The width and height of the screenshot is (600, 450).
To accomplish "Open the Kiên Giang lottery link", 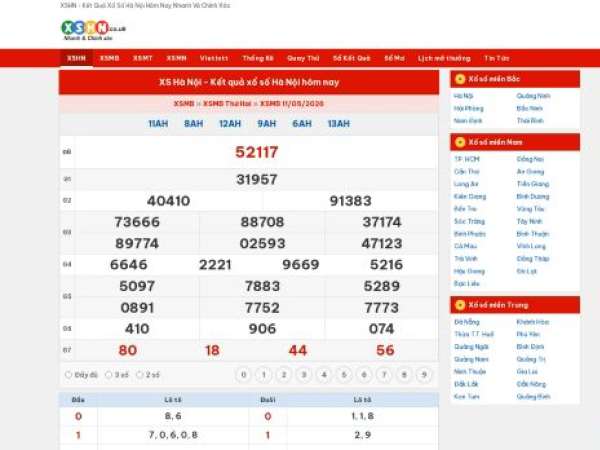I will [x=470, y=197].
